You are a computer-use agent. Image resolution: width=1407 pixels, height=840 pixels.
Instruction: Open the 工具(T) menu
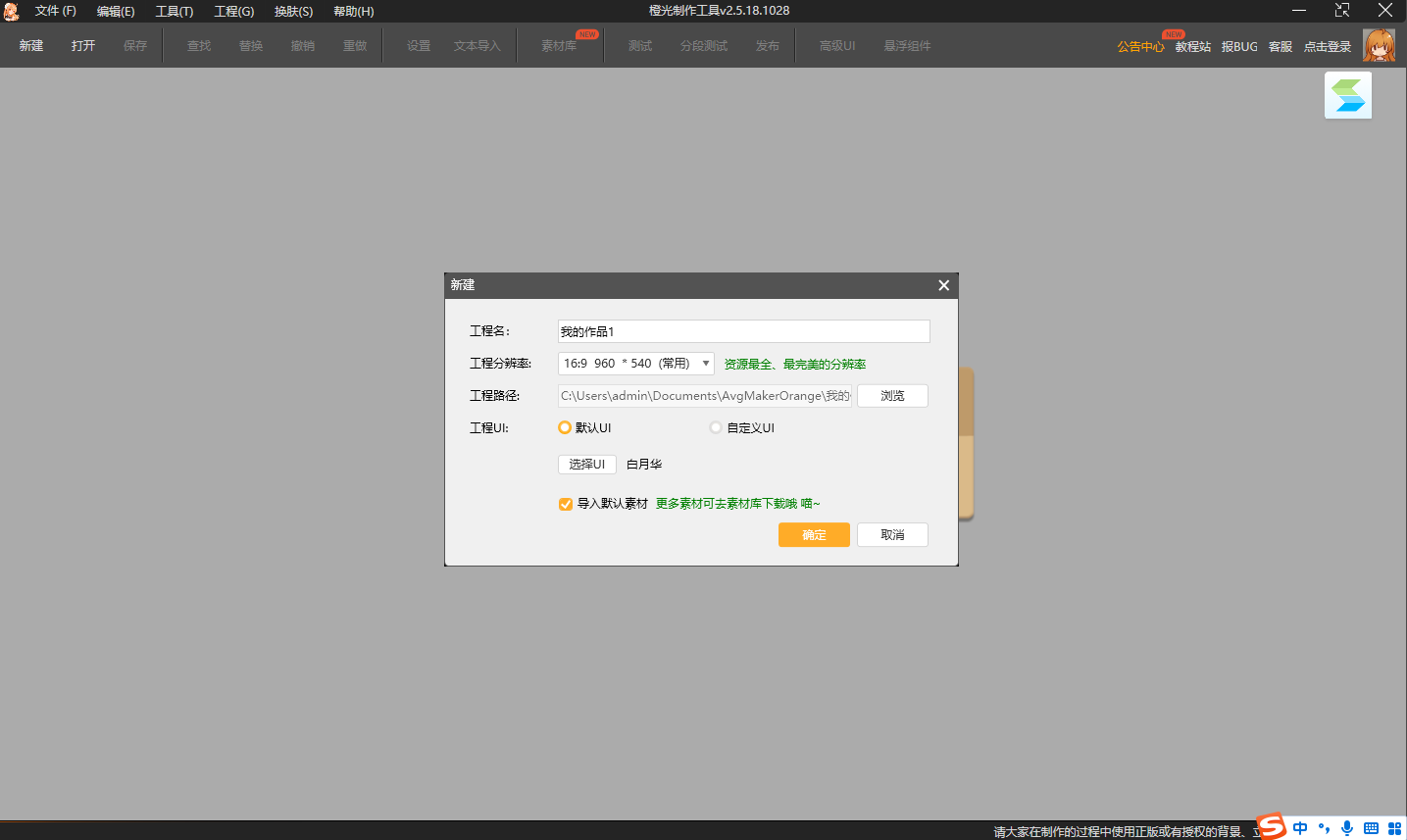[x=175, y=11]
